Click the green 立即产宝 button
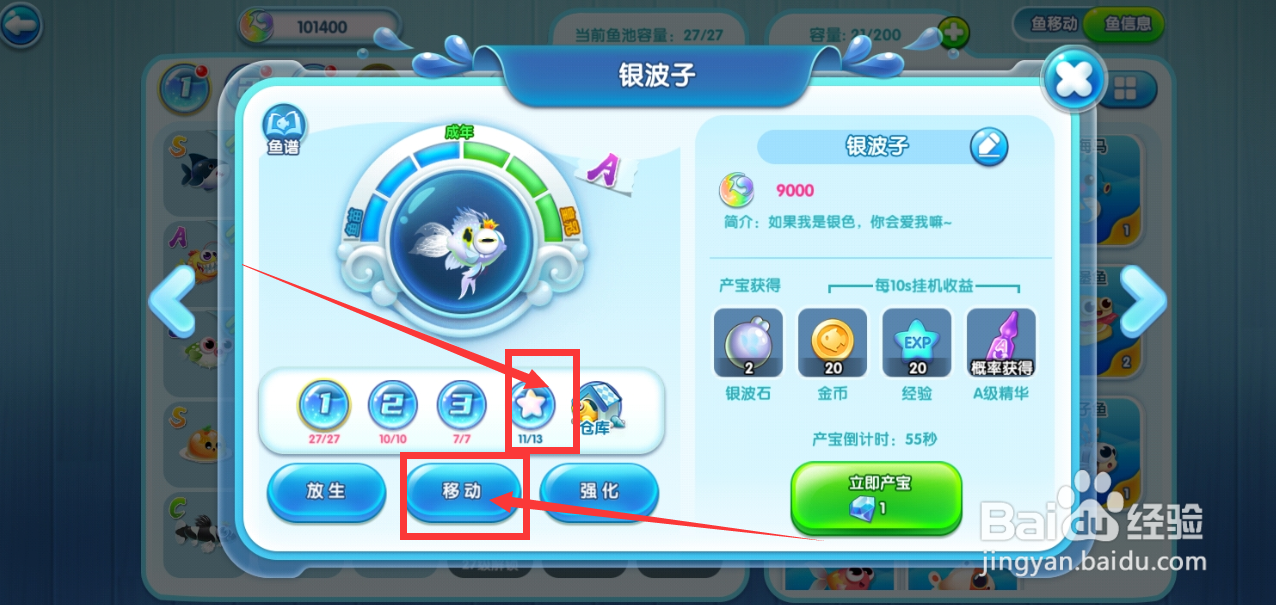 pos(876,496)
